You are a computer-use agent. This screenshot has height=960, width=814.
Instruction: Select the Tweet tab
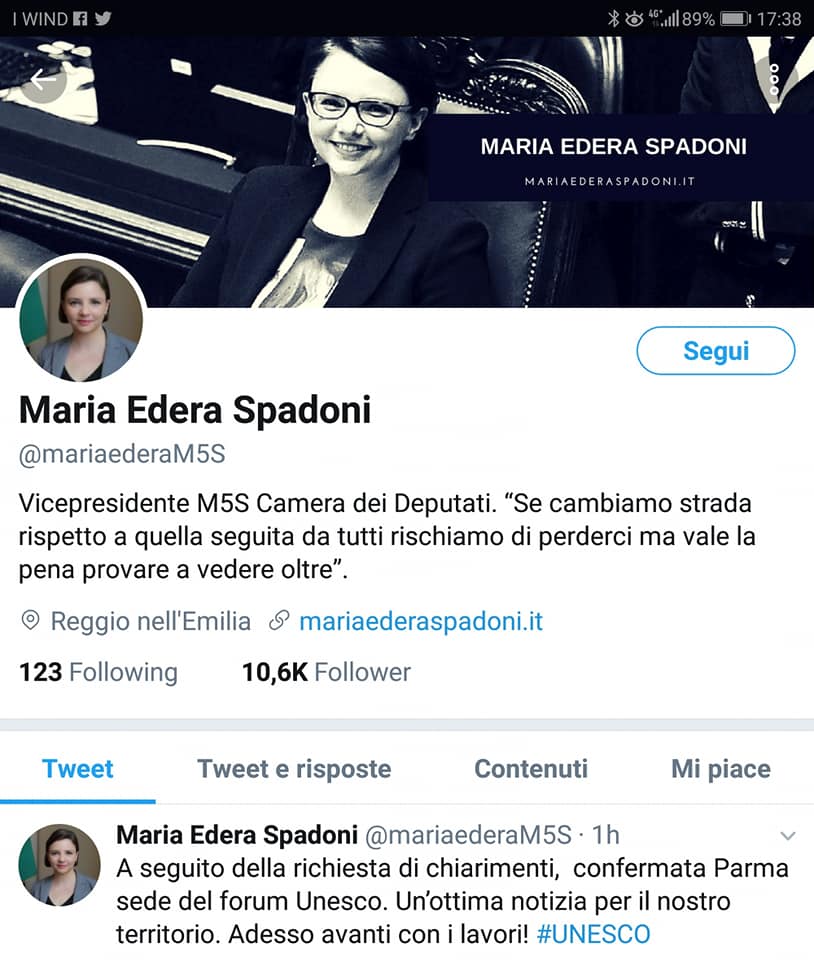tap(78, 769)
